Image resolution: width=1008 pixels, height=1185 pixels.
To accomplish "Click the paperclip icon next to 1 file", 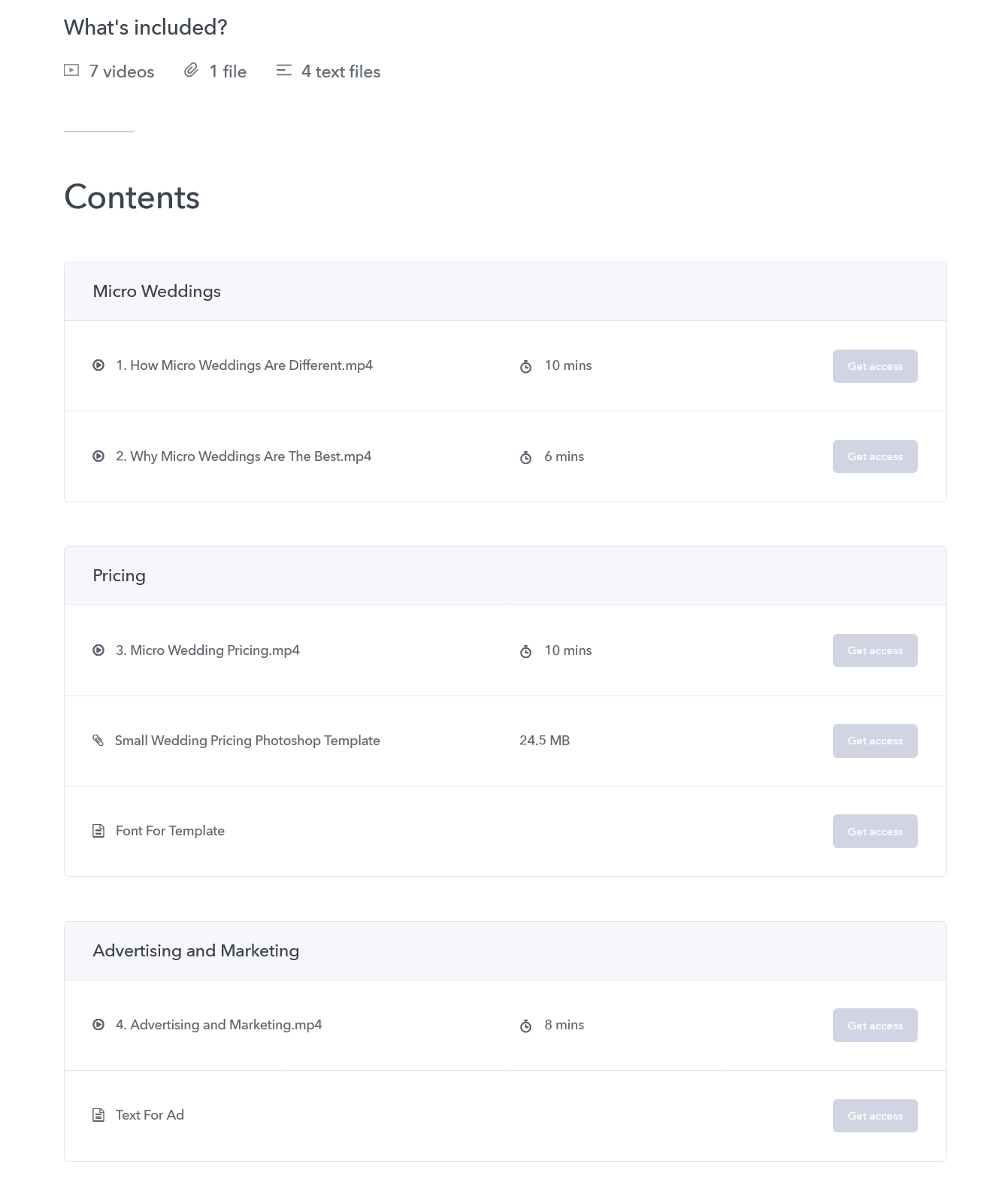I will [x=191, y=71].
